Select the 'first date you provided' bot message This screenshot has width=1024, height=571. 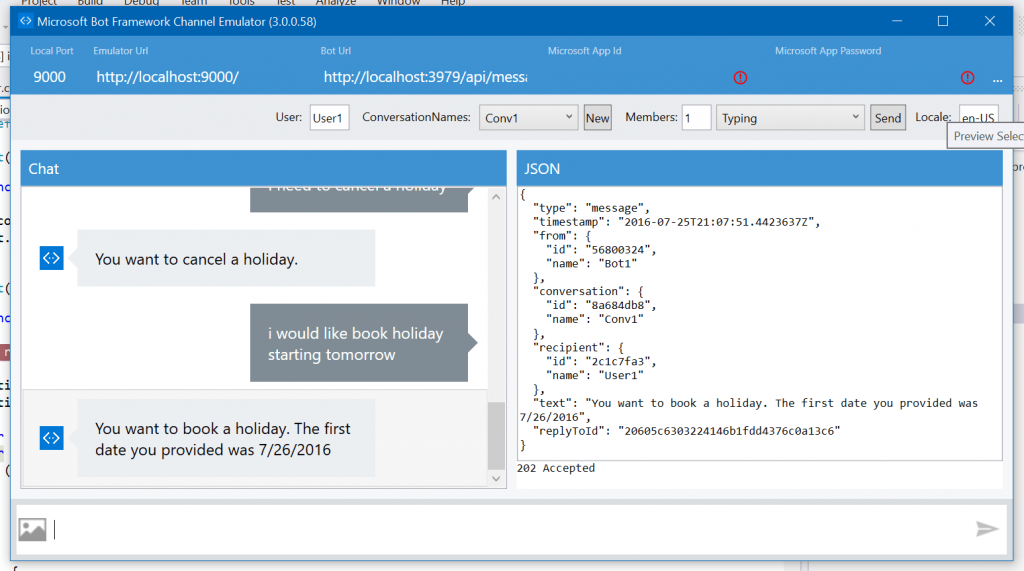point(226,438)
